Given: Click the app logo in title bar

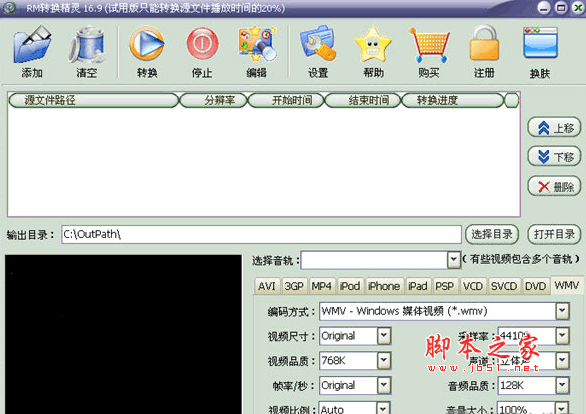Looking at the screenshot, I should (x=9, y=7).
